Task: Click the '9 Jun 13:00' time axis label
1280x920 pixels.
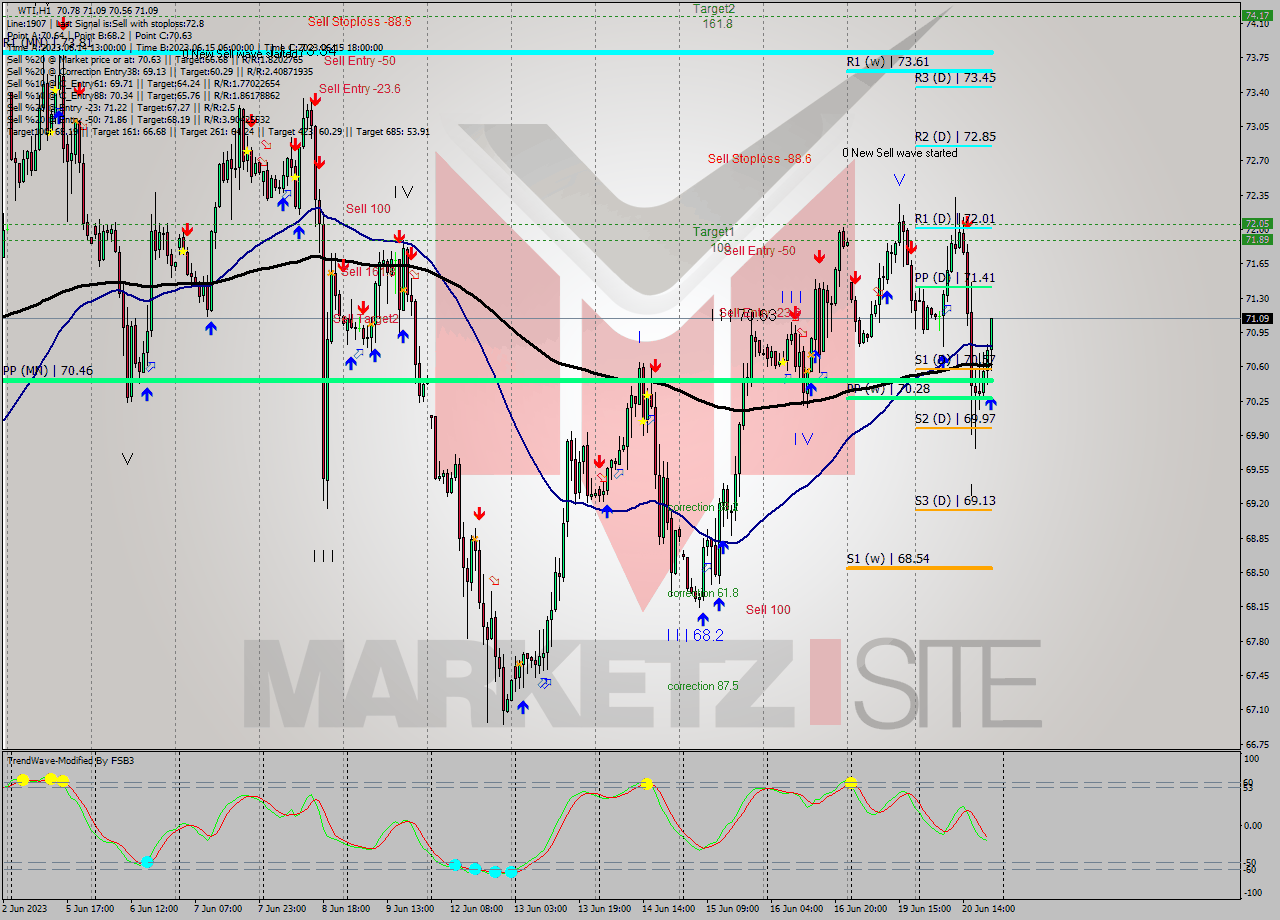Action: click(x=408, y=909)
